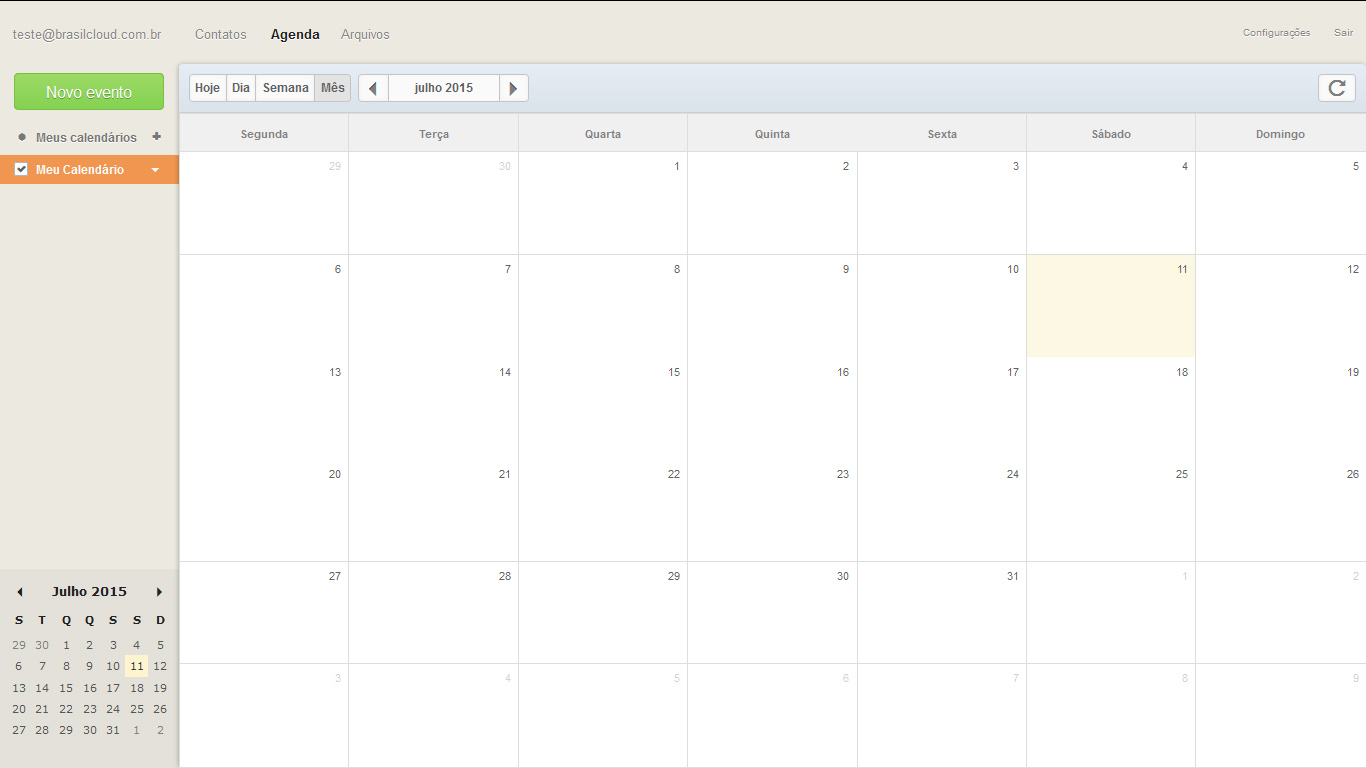The image size is (1366, 768).
Task: Select day 31 cell in main calendar
Action: (942, 612)
